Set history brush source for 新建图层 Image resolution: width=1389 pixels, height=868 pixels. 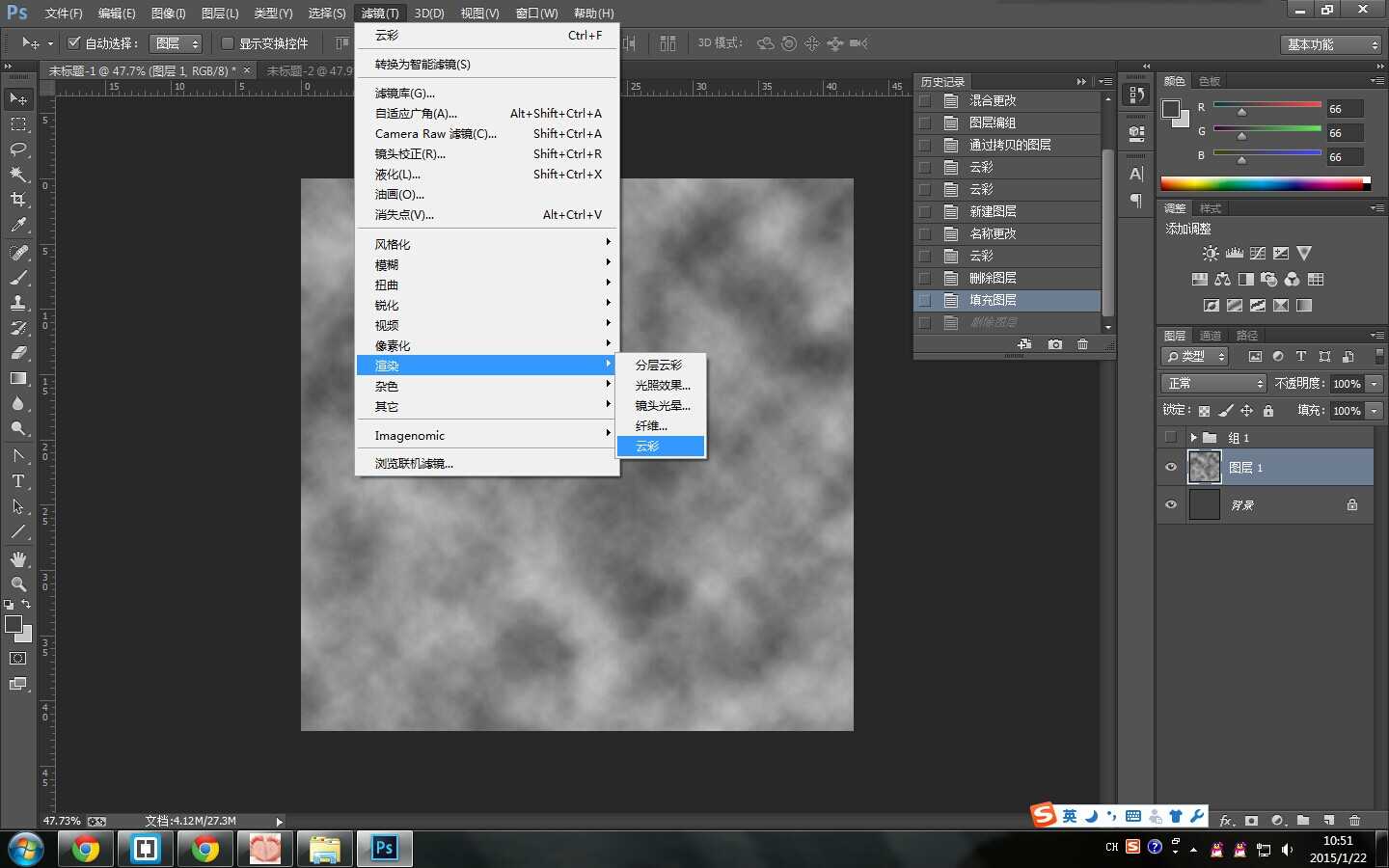[925, 211]
